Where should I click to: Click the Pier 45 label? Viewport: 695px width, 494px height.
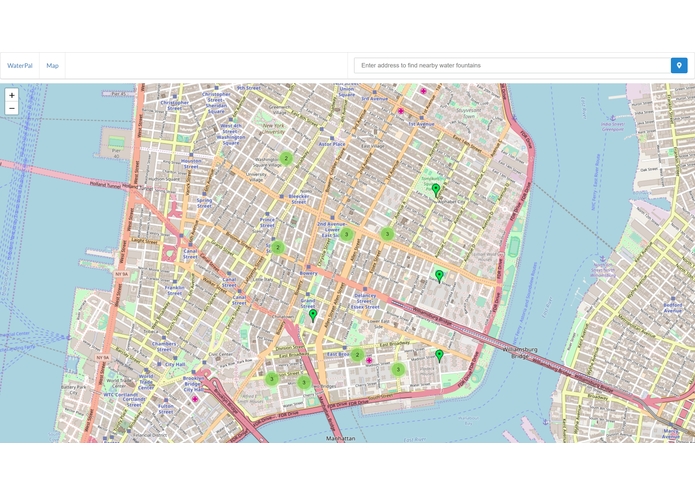point(119,94)
